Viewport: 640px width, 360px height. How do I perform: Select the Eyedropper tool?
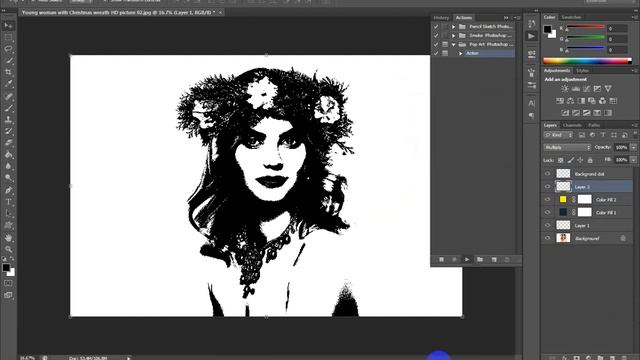coord(8,84)
